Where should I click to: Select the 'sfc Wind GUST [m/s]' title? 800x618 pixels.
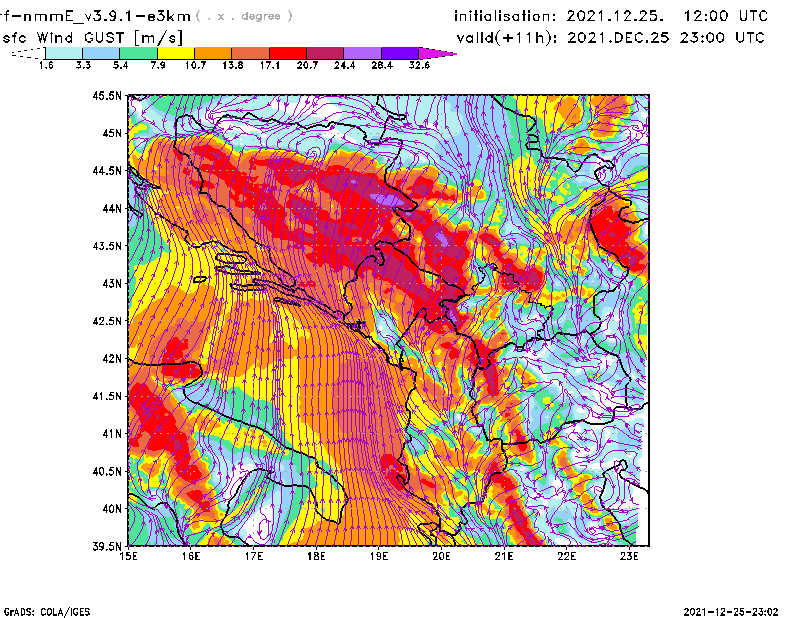click(x=92, y=38)
